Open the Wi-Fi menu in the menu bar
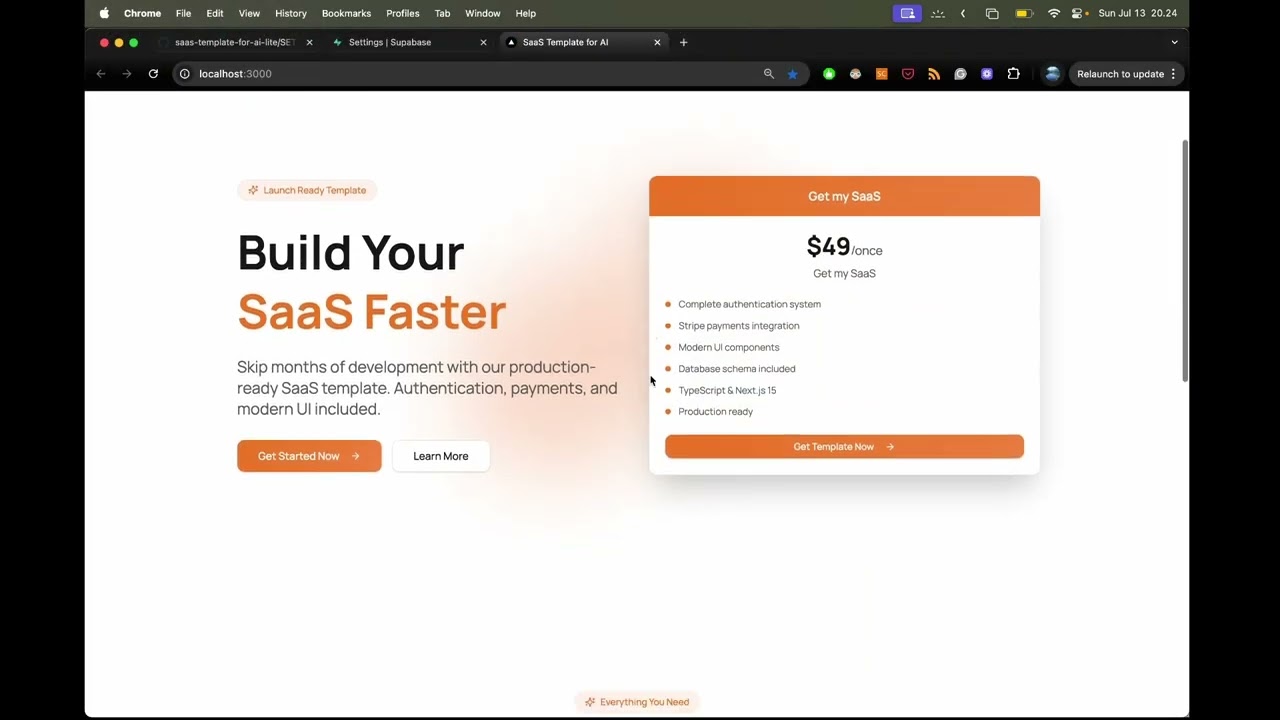 [x=1054, y=13]
